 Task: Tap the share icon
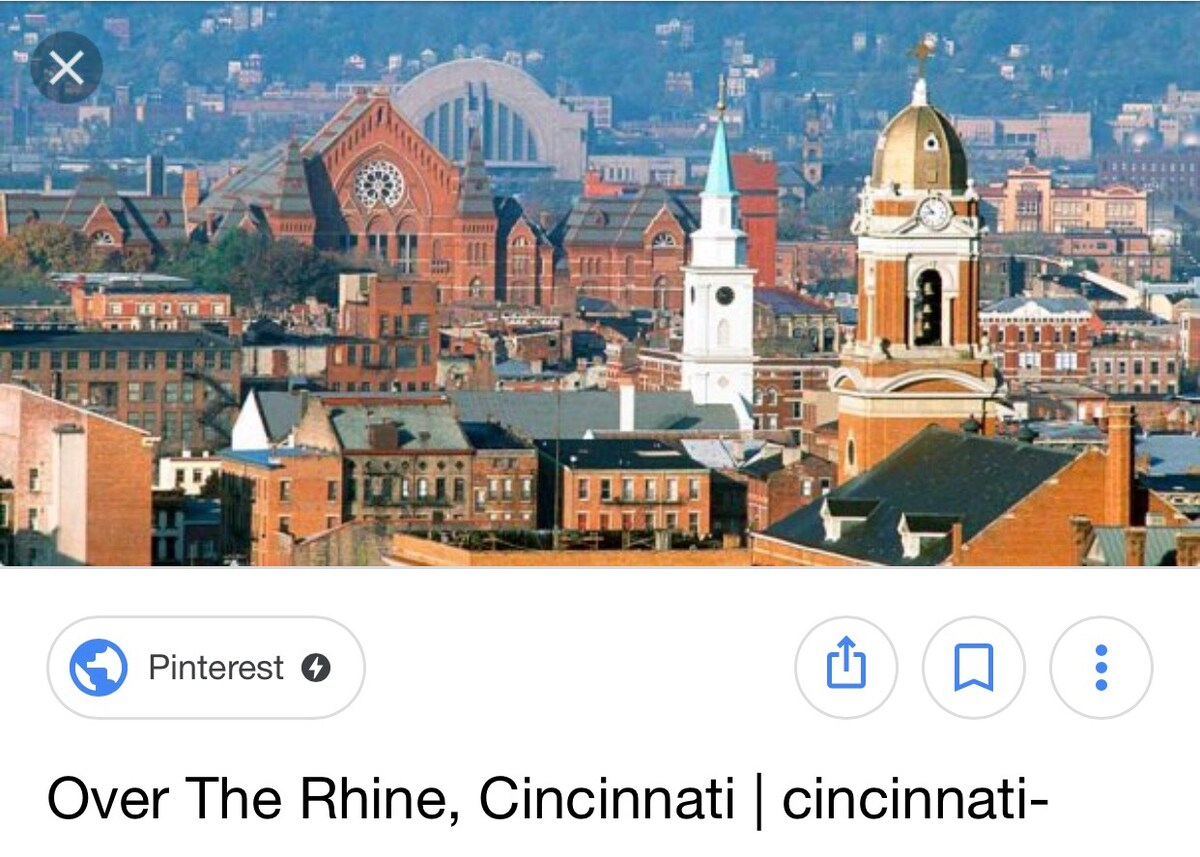tap(846, 666)
